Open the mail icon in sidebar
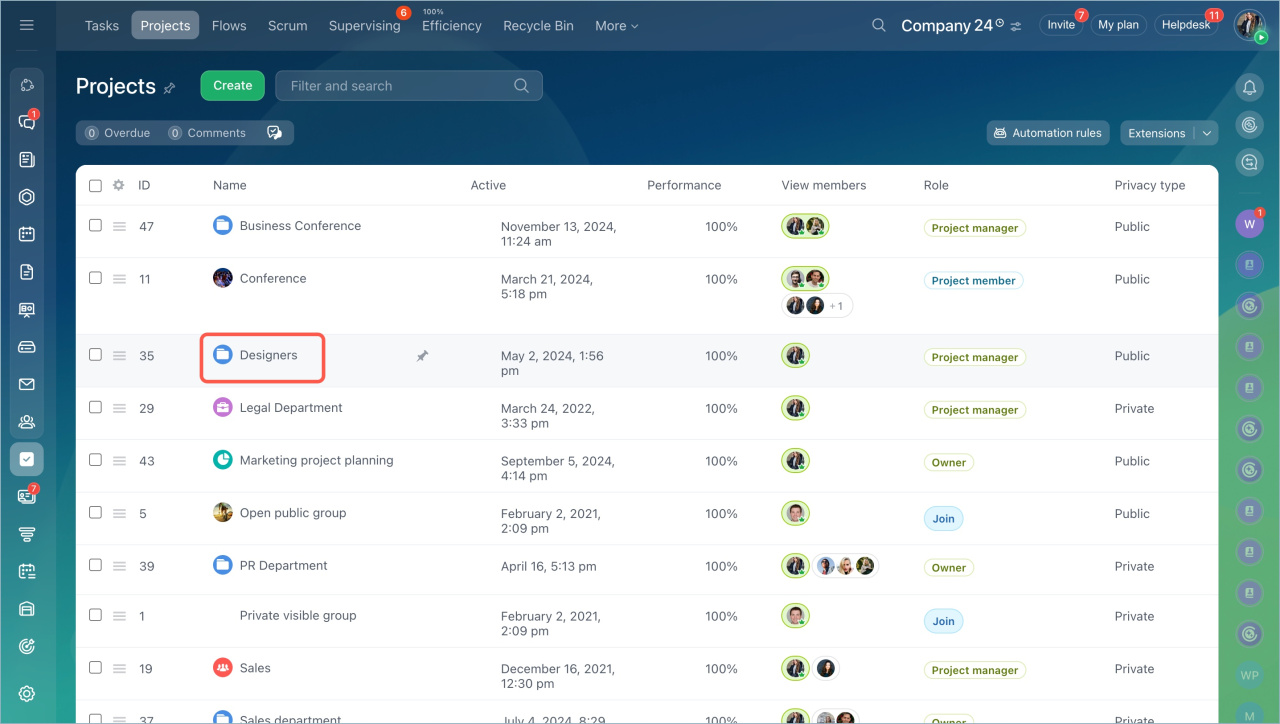 [x=27, y=384]
